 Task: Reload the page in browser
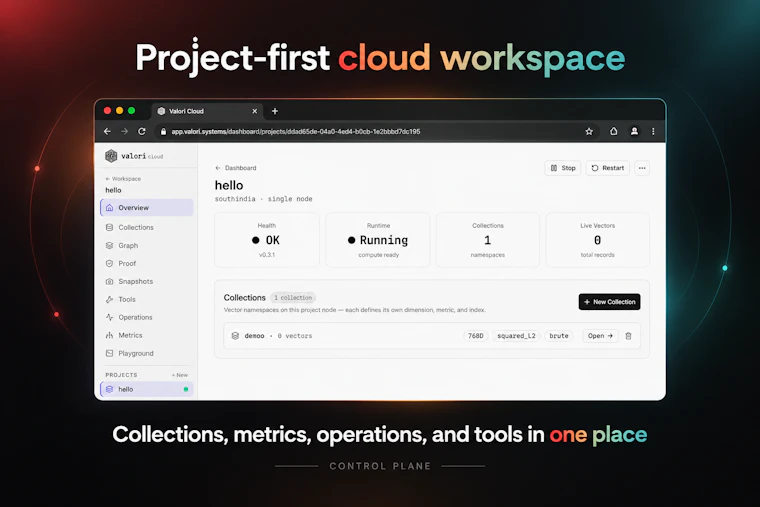point(142,131)
